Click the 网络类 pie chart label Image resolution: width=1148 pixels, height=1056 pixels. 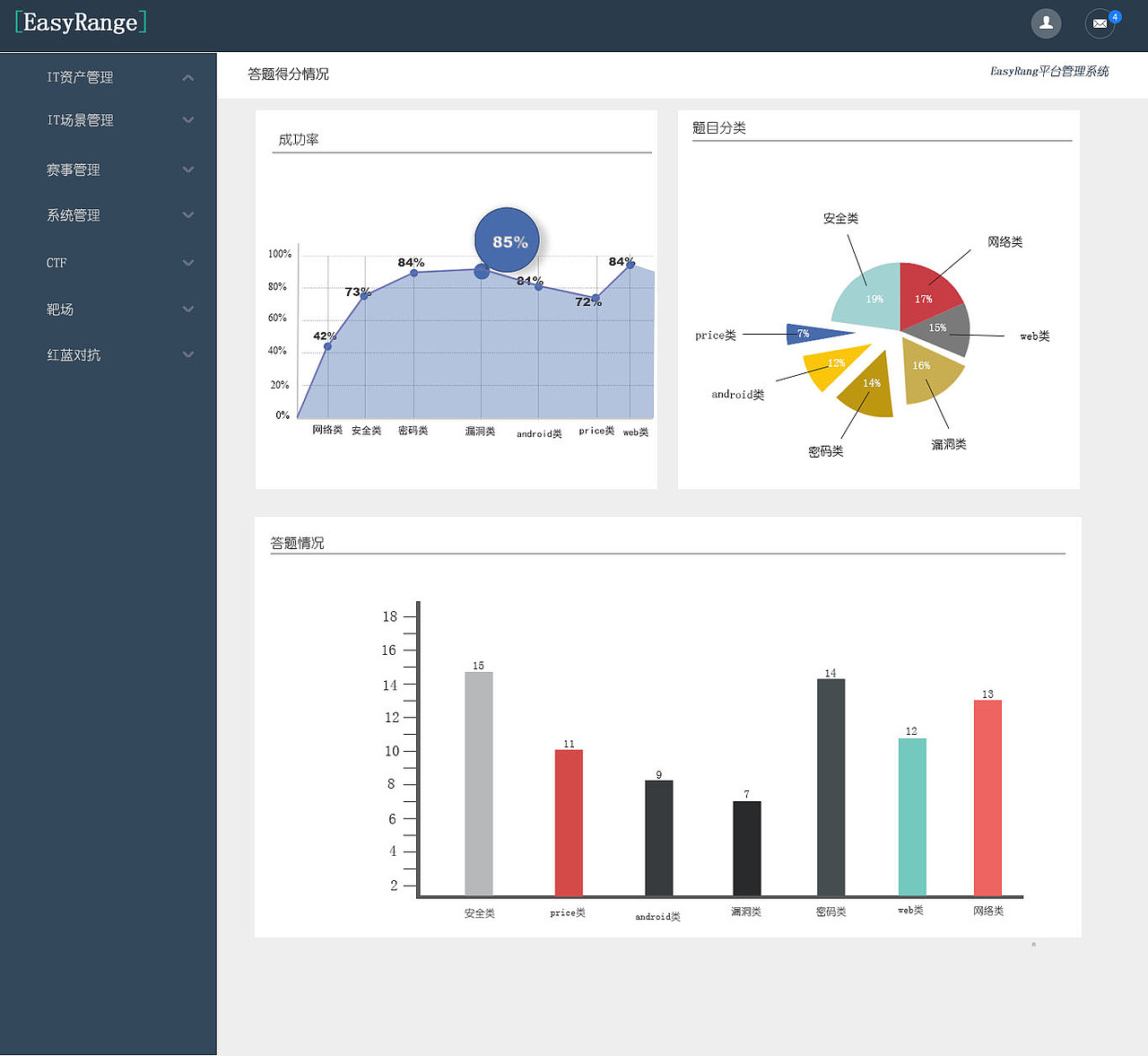pyautogui.click(x=1004, y=241)
